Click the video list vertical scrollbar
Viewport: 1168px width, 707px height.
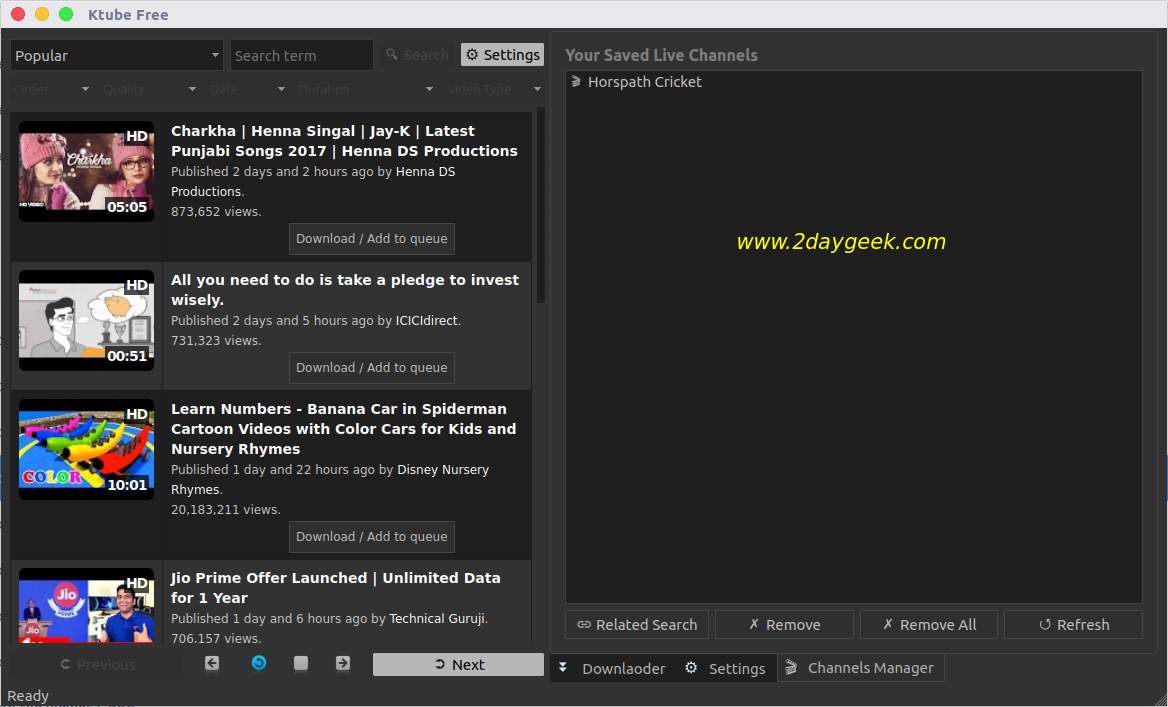pyautogui.click(x=541, y=205)
